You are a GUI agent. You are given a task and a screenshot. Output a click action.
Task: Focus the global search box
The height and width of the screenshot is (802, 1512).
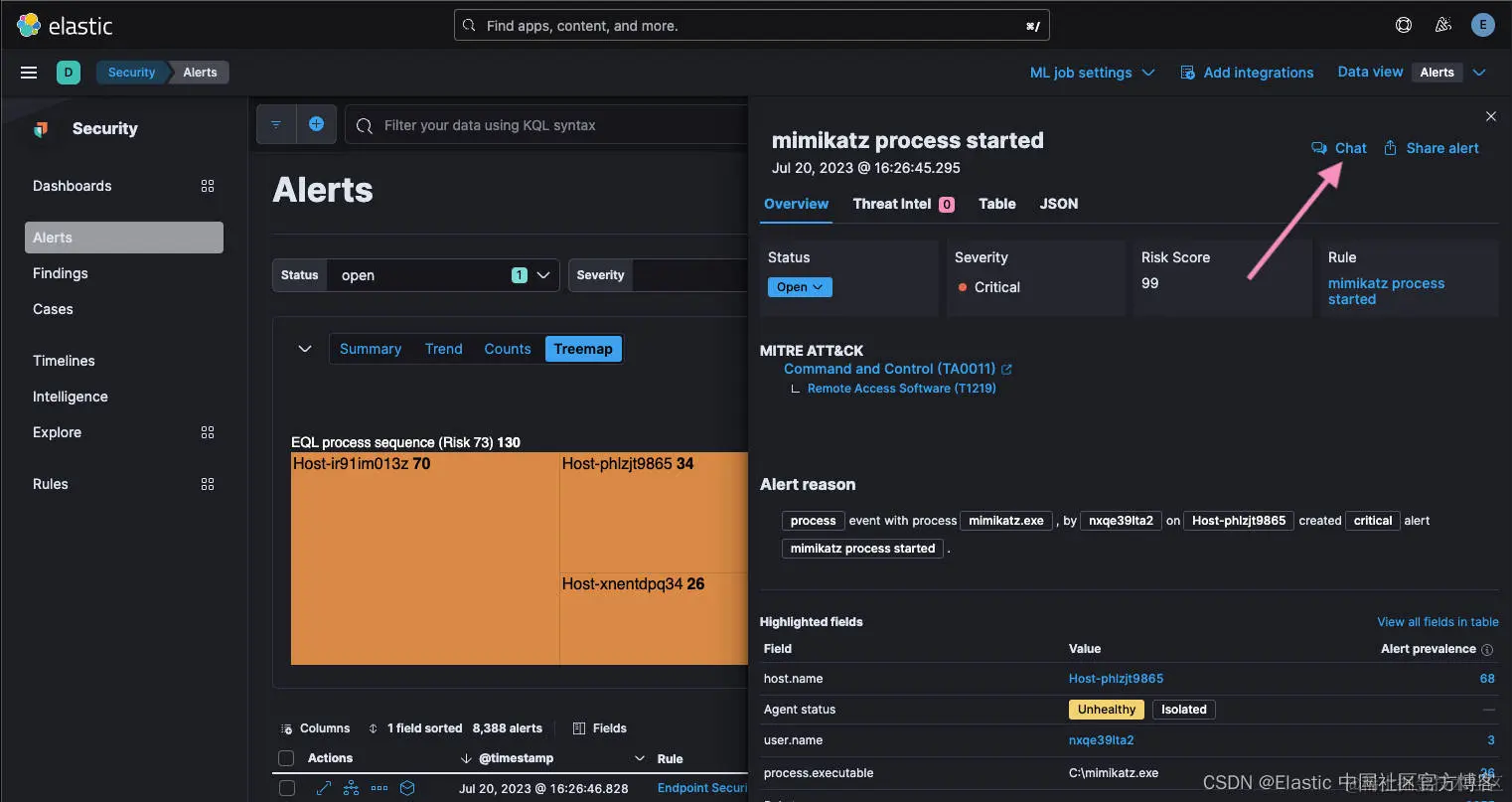pyautogui.click(x=752, y=26)
